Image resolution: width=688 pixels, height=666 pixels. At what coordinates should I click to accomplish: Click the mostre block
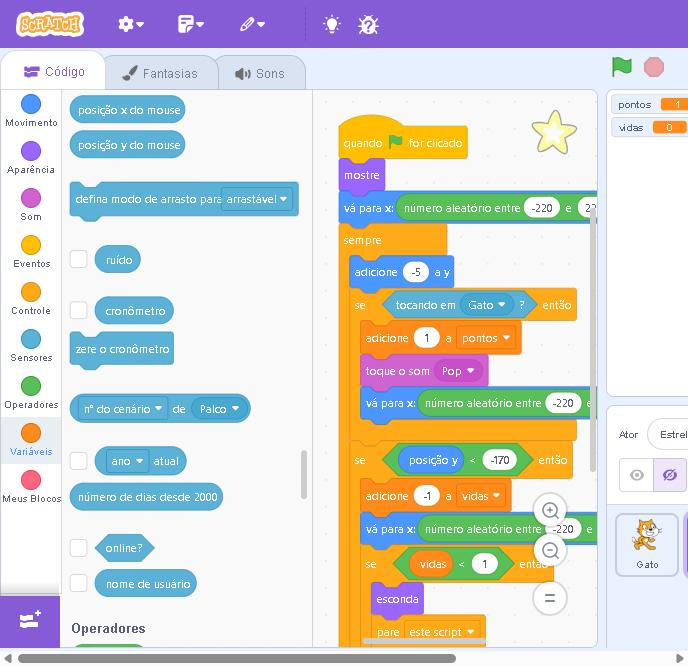coord(362,175)
